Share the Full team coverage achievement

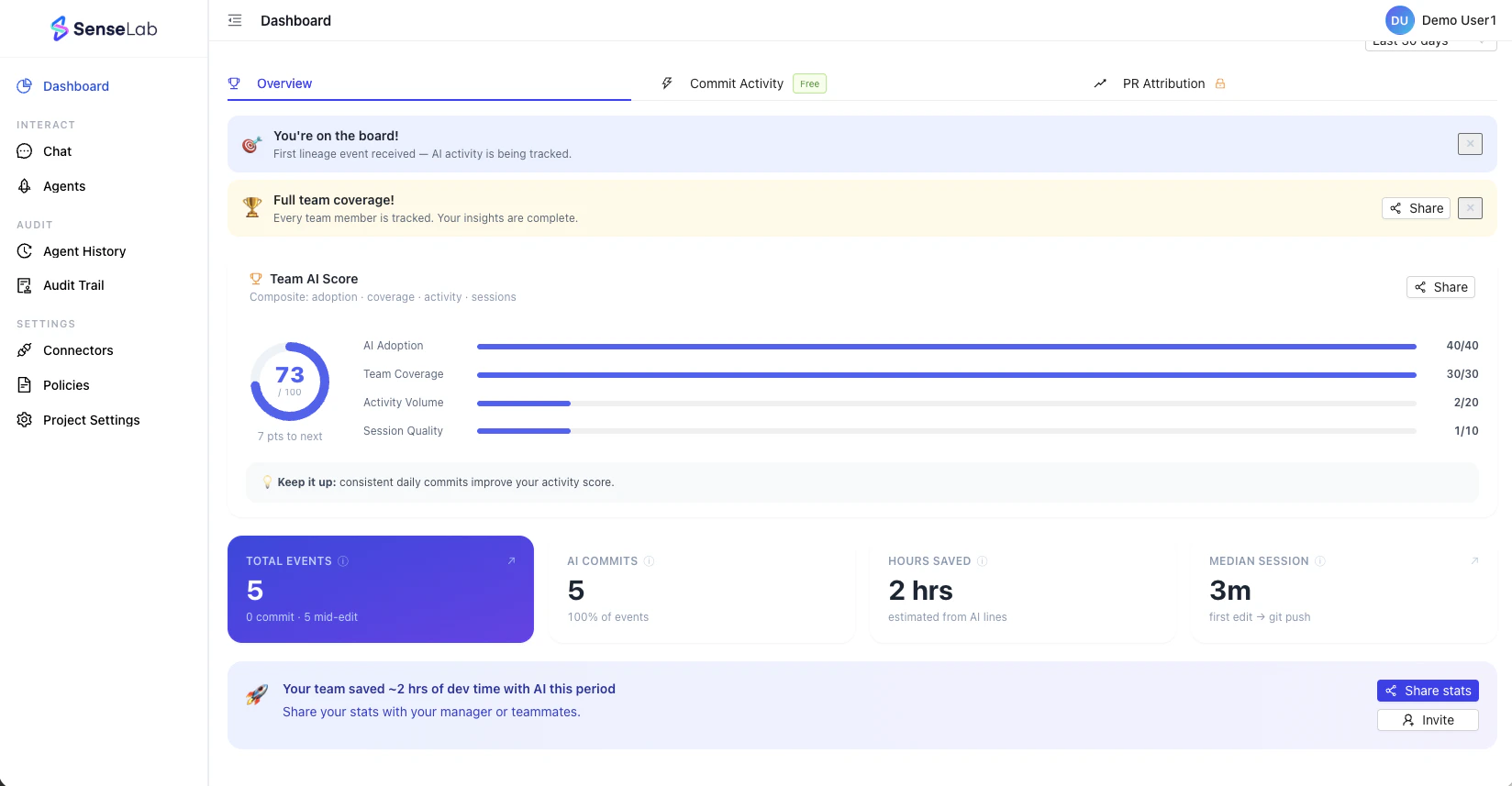pos(1416,208)
